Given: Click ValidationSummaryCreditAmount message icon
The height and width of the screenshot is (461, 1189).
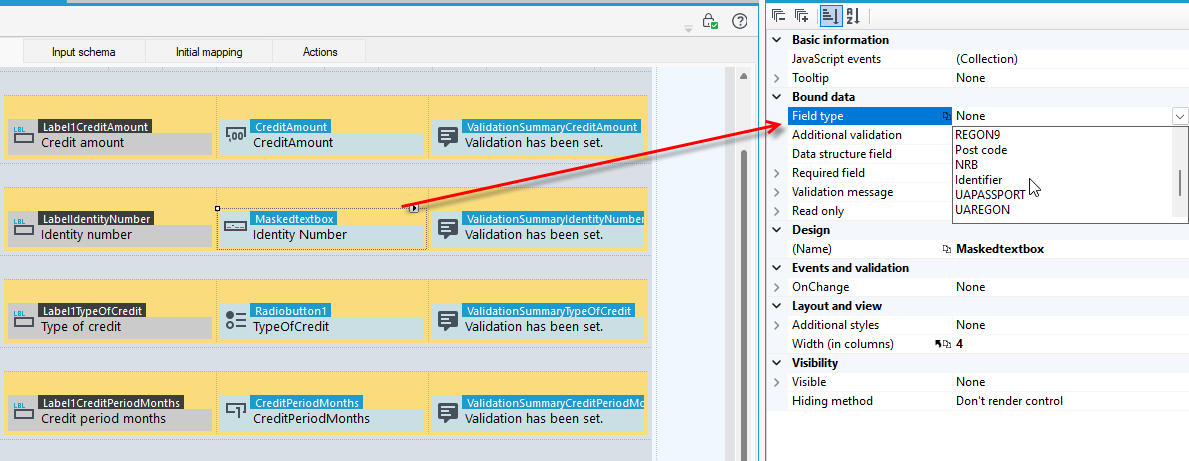Looking at the screenshot, I should point(448,136).
